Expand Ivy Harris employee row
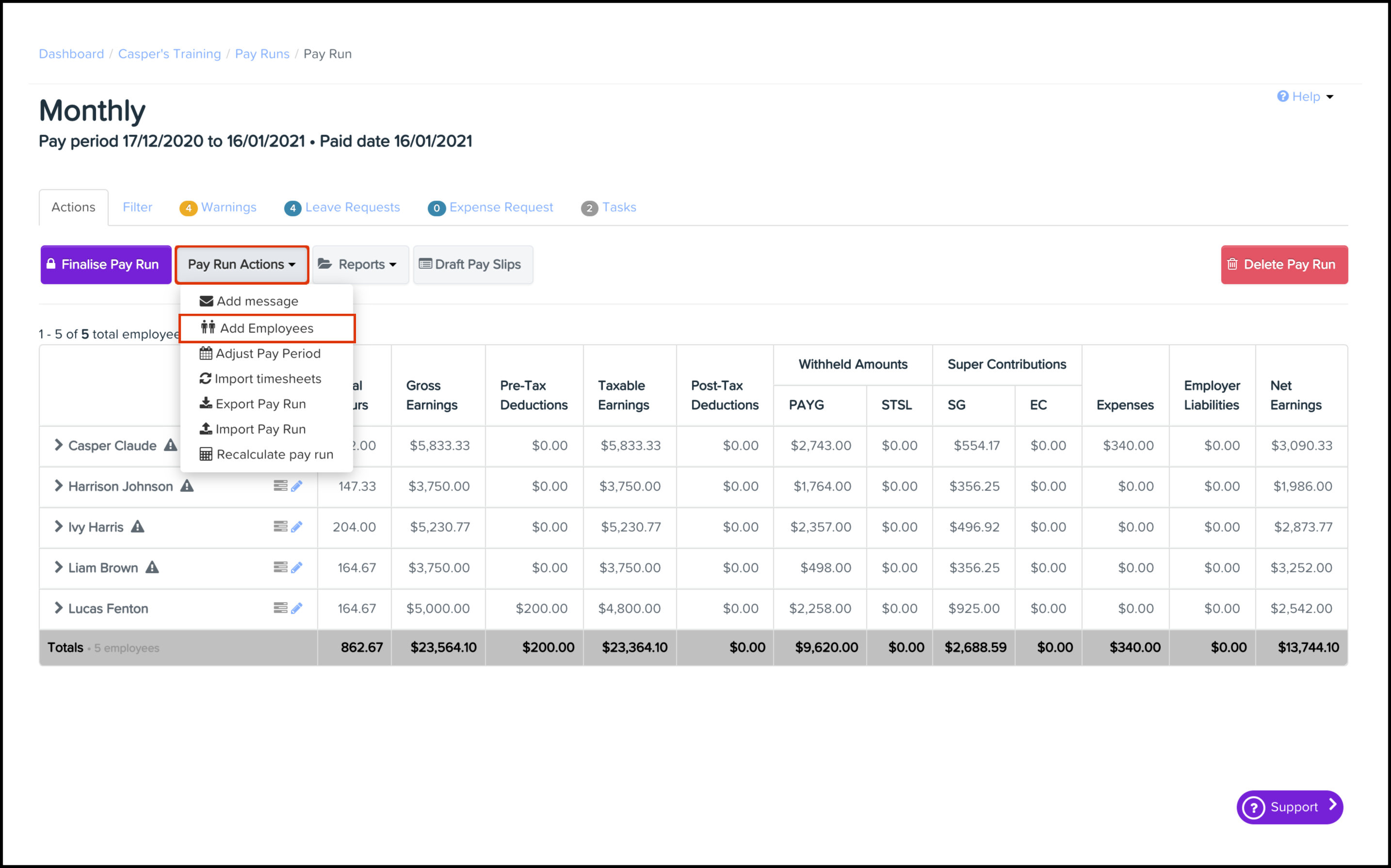Screen dimensions: 1391x868 point(58,527)
